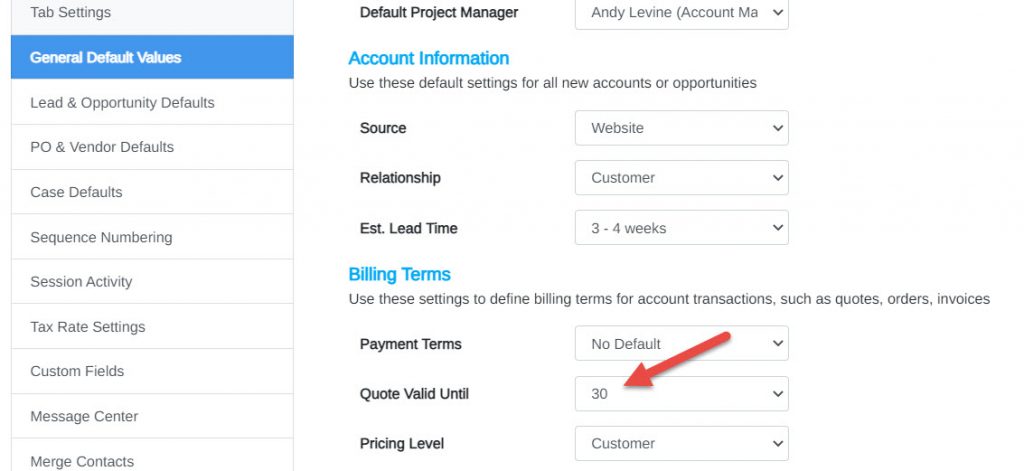This screenshot has width=1024, height=471.
Task: Expand the Relationship dropdown
Action: (x=681, y=178)
